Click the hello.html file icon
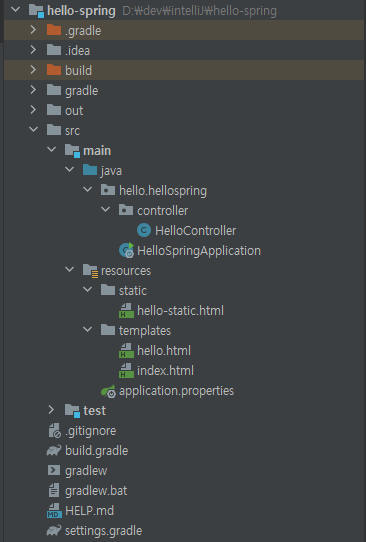The image size is (366, 542). 126,351
